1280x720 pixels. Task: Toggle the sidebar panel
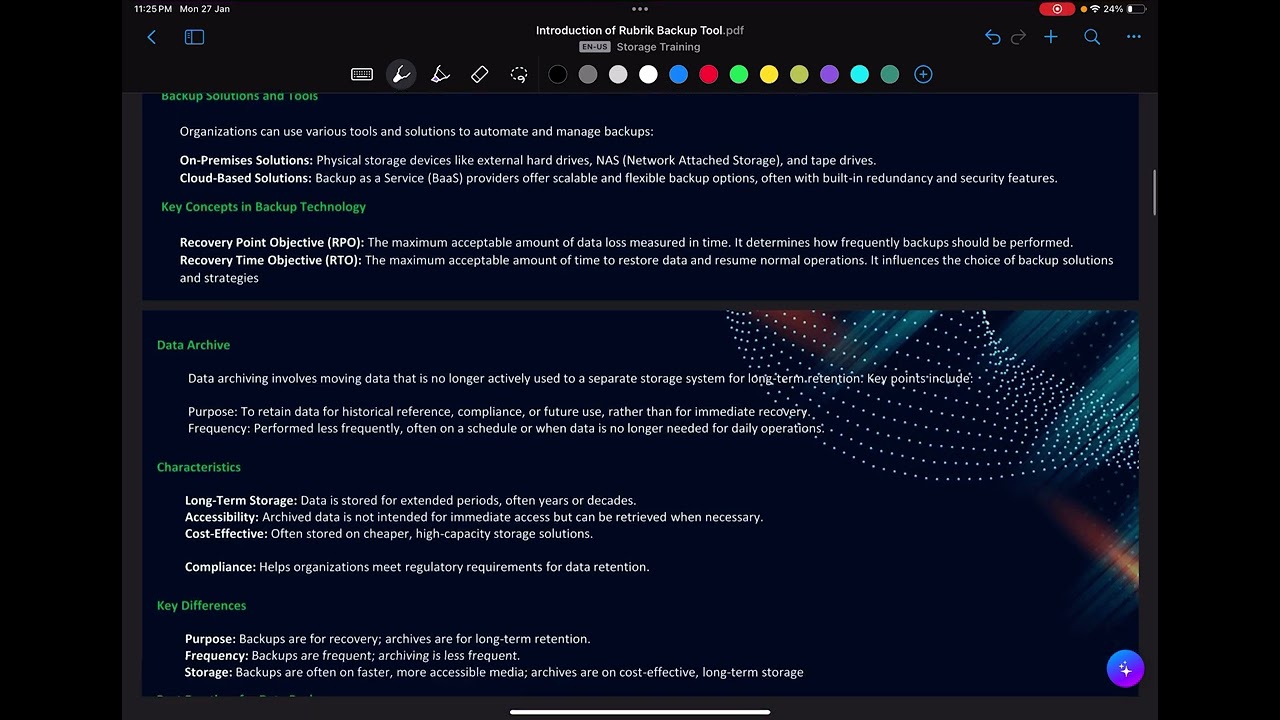(195, 37)
